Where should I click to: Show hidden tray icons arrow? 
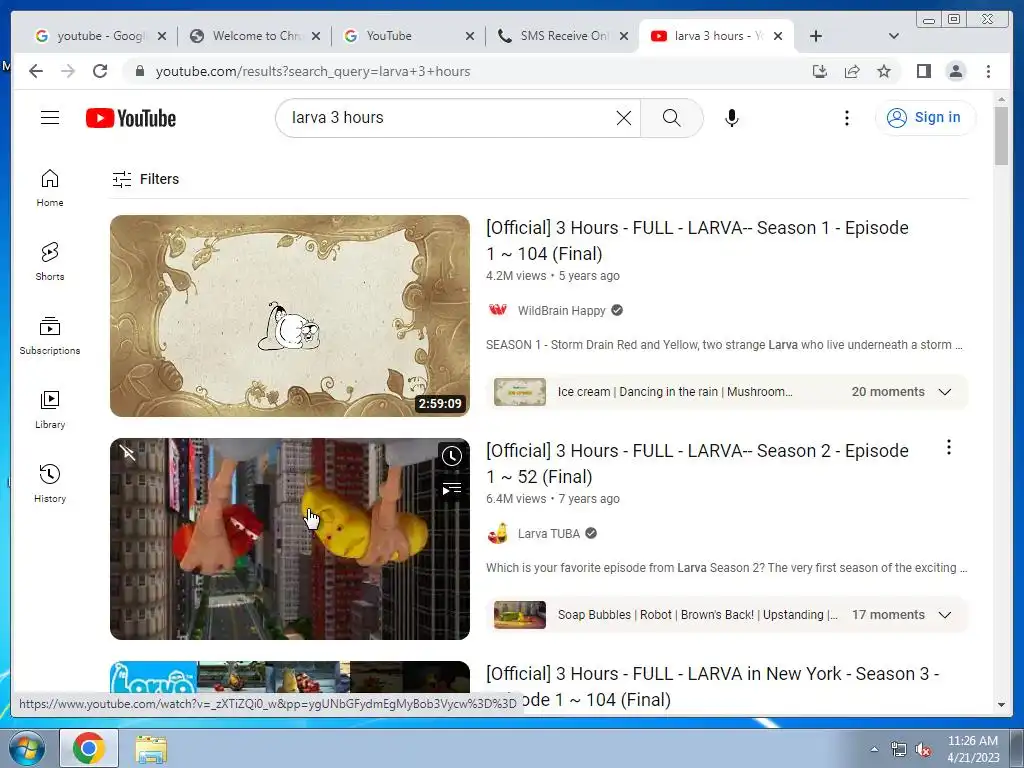pyautogui.click(x=874, y=750)
